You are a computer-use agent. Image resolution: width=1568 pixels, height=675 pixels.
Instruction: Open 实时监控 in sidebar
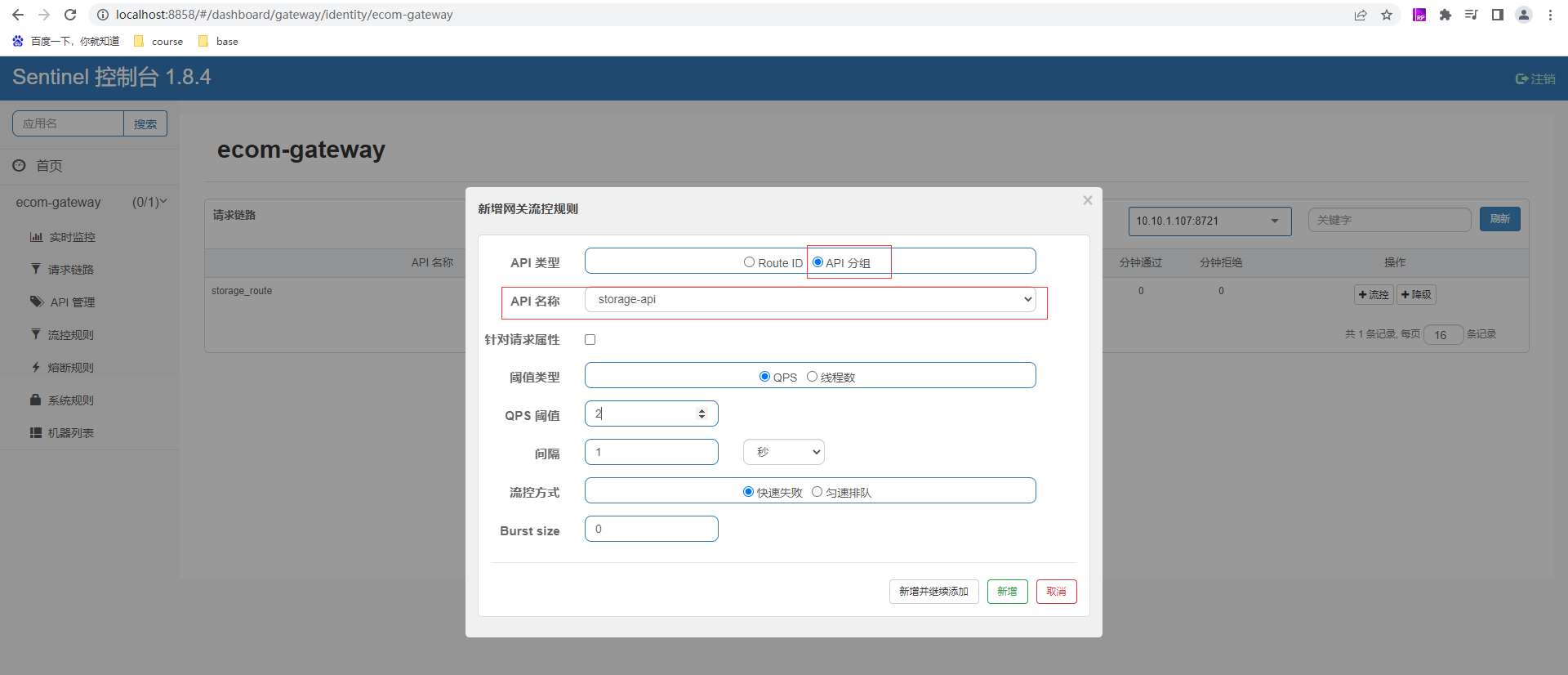63,237
